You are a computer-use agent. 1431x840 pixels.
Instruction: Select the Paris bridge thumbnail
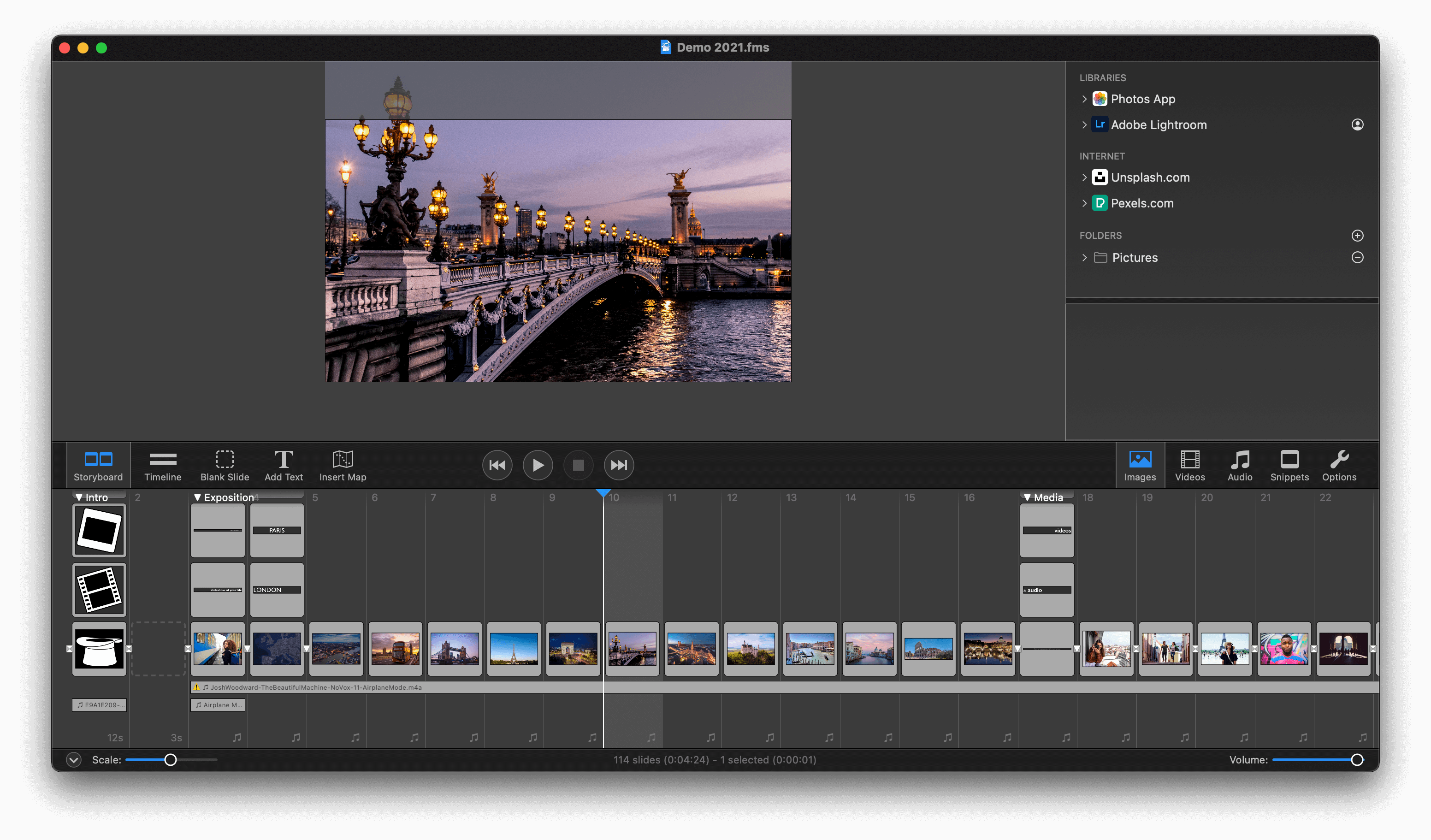click(x=633, y=648)
